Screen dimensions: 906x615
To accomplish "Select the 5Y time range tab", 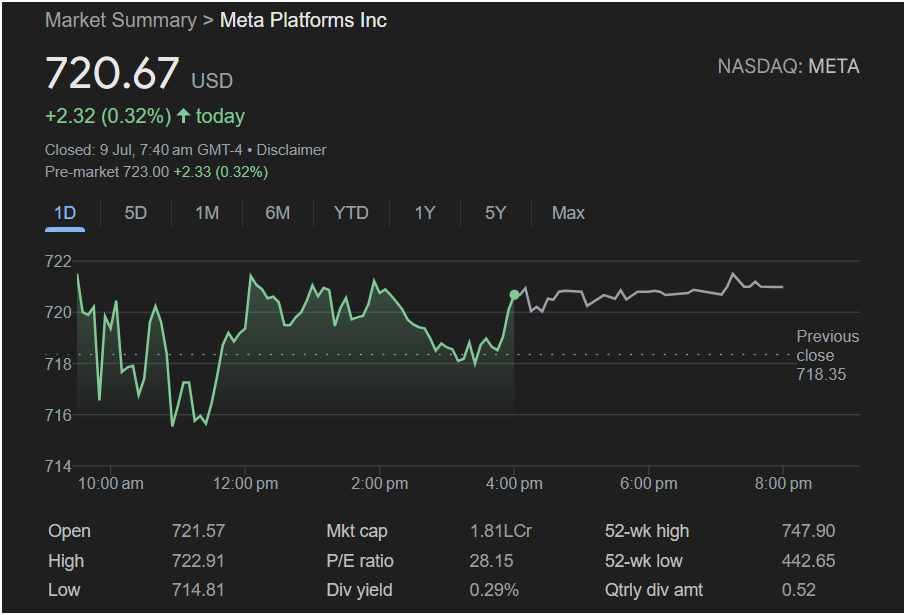I will tap(495, 213).
